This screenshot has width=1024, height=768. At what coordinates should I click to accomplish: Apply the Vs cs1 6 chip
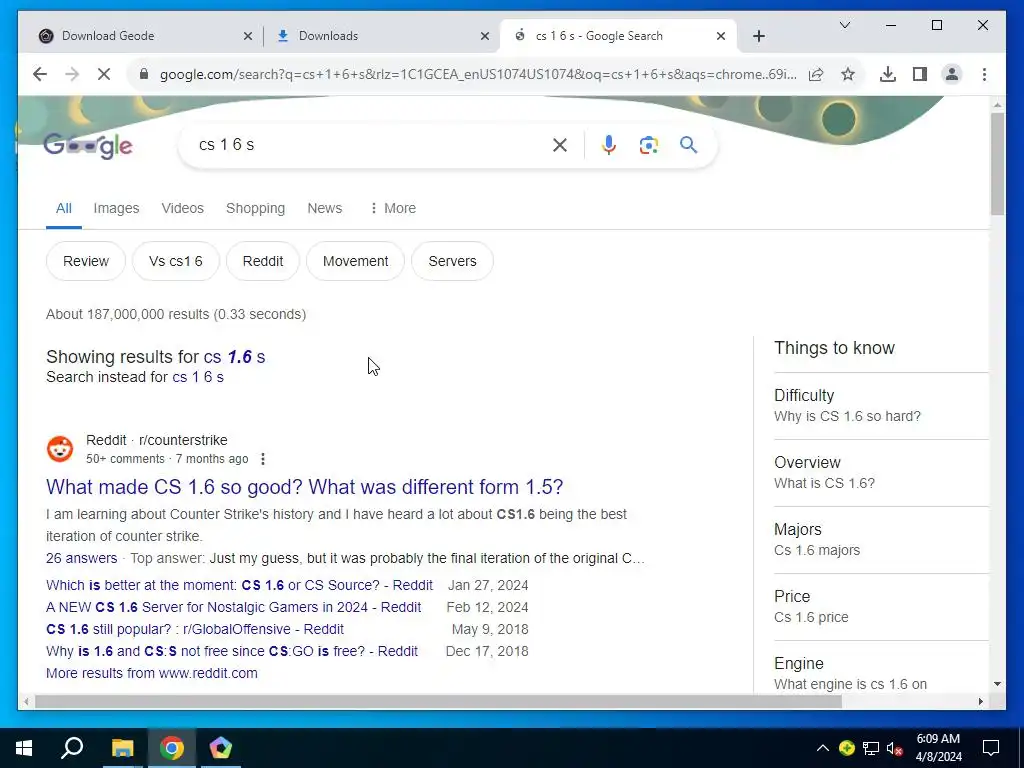pos(176,261)
